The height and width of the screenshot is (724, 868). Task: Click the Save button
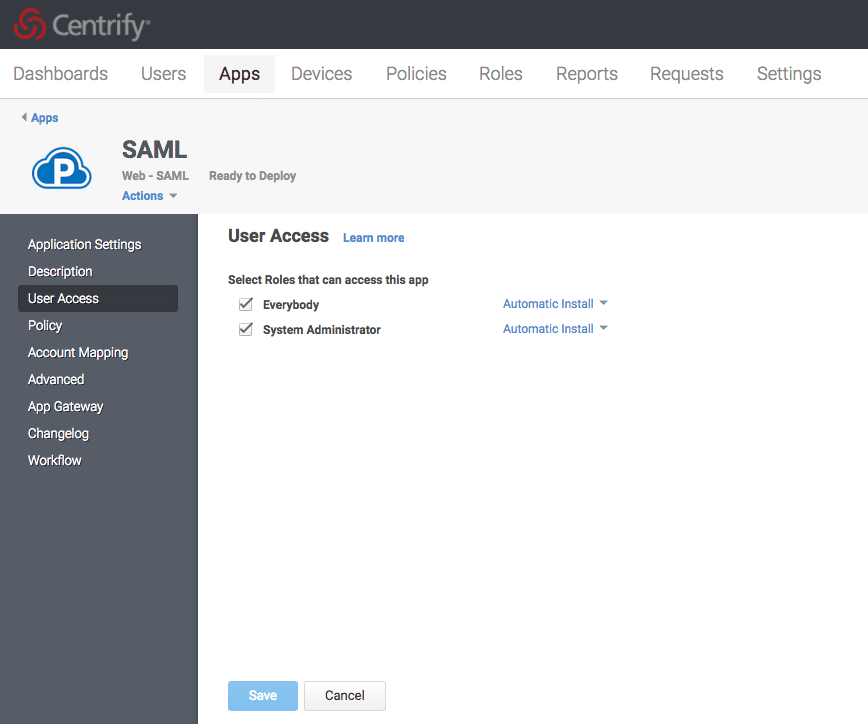point(263,695)
